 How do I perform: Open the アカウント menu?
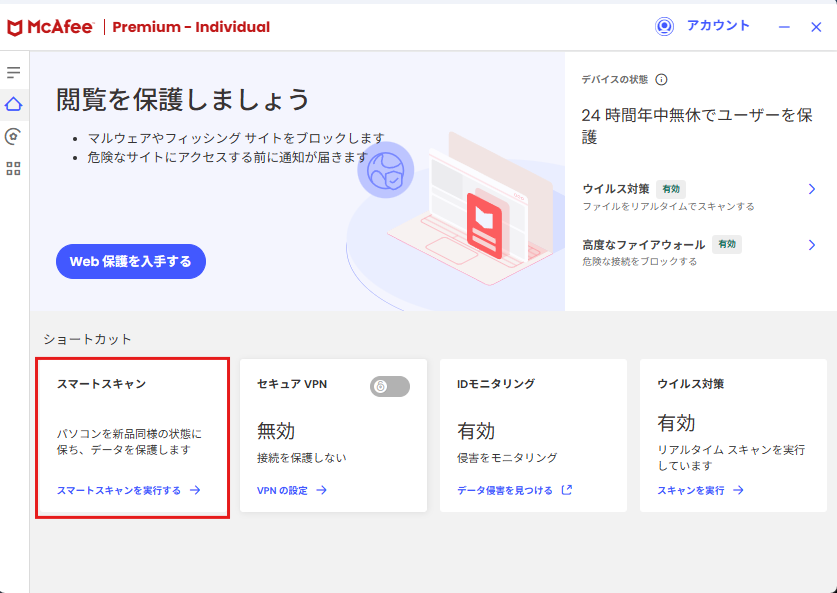pos(718,26)
